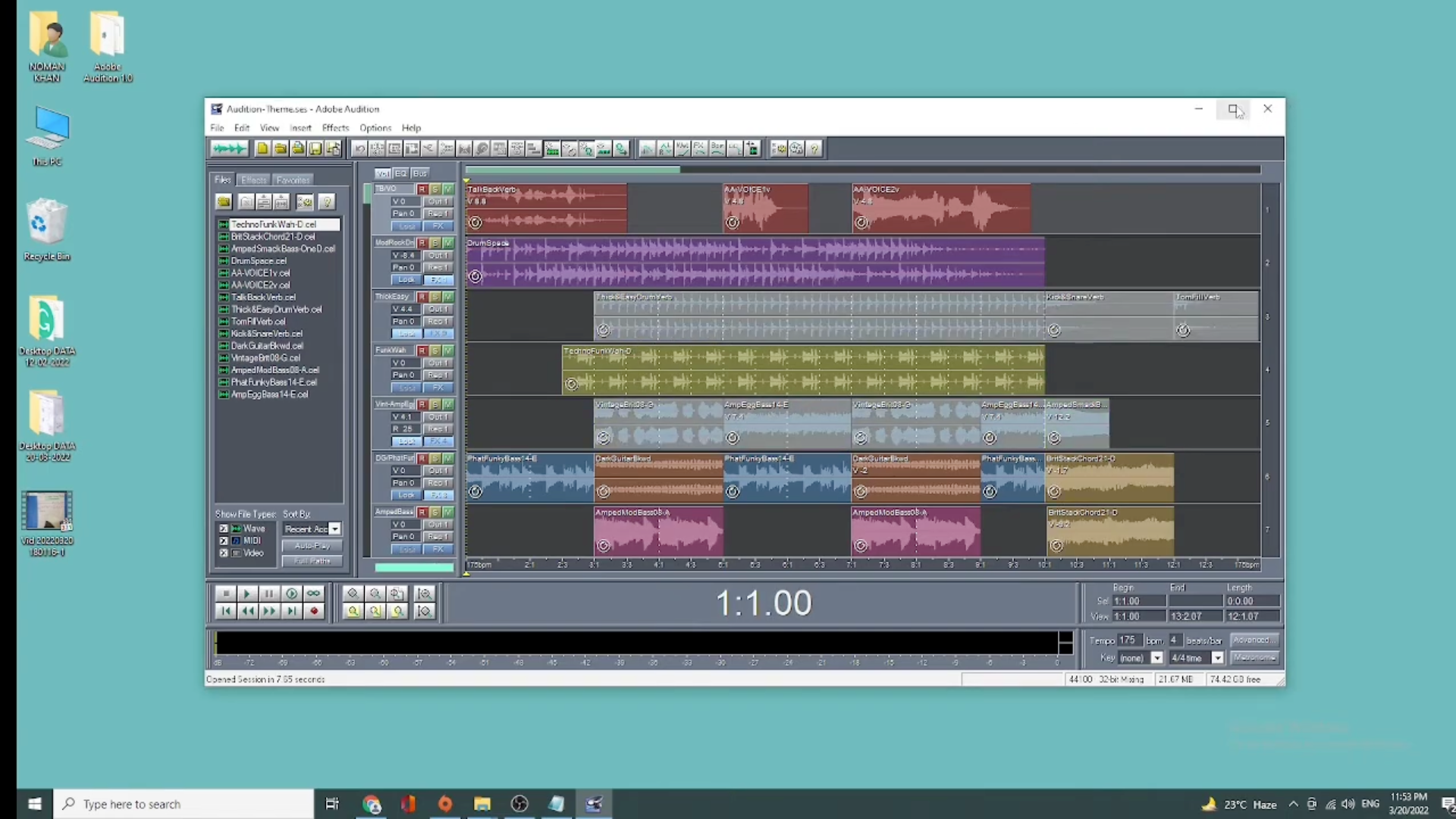The height and width of the screenshot is (819, 1456).
Task: Open the Effects menu
Action: tap(335, 128)
